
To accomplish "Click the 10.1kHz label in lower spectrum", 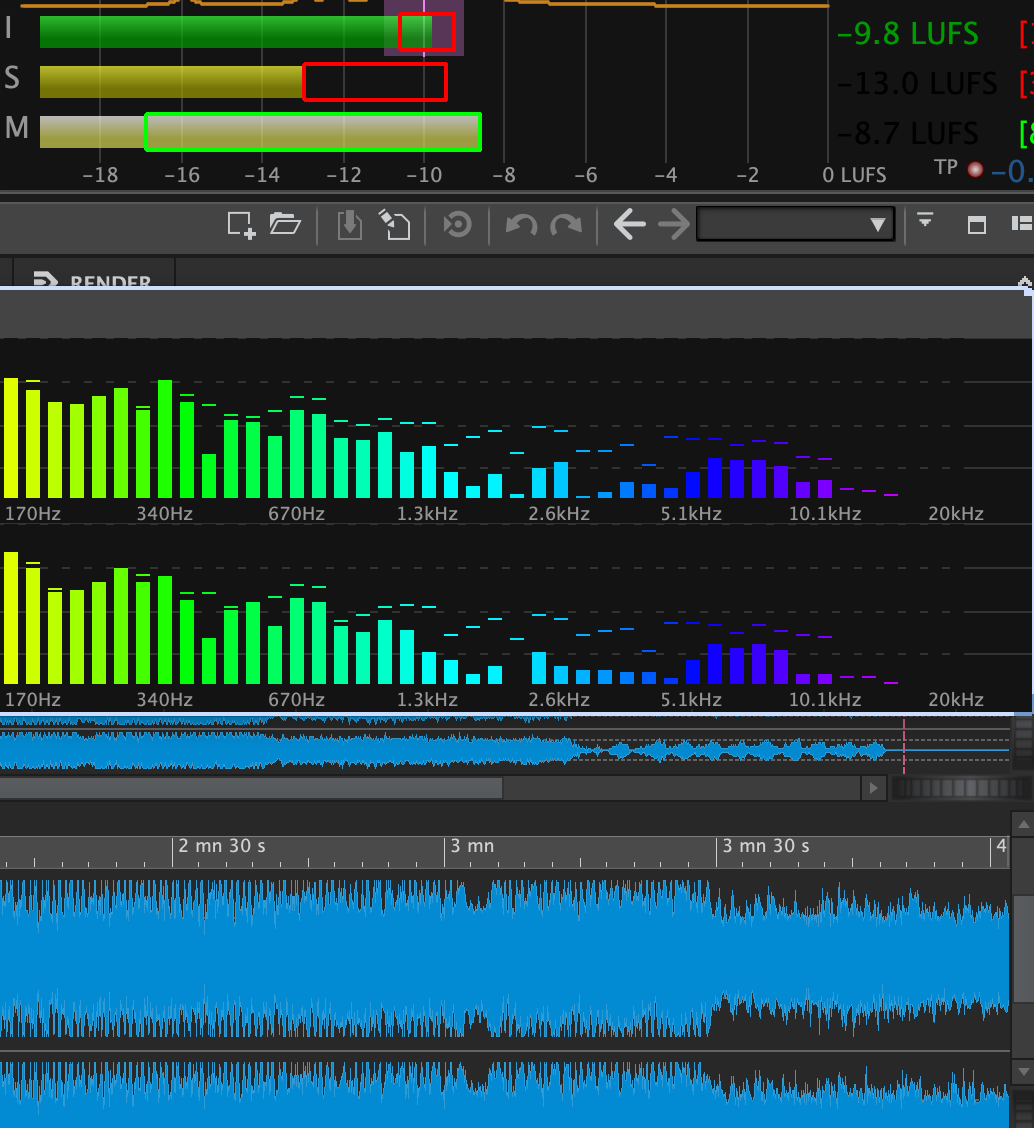I will click(x=825, y=699).
